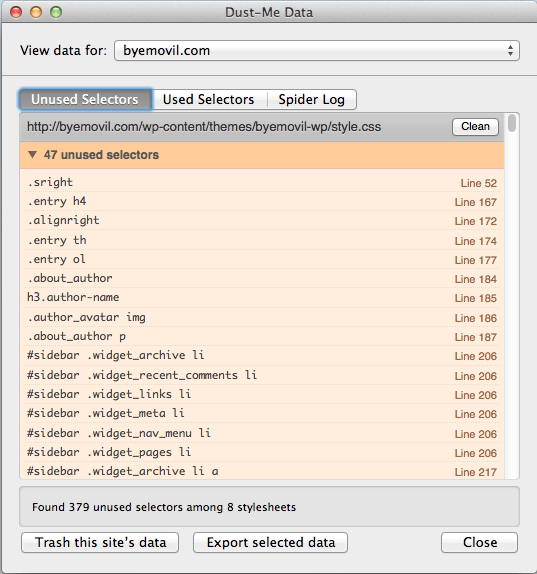The width and height of the screenshot is (537, 574).
Task: Open the View data for site dropdown
Action: click(317, 51)
